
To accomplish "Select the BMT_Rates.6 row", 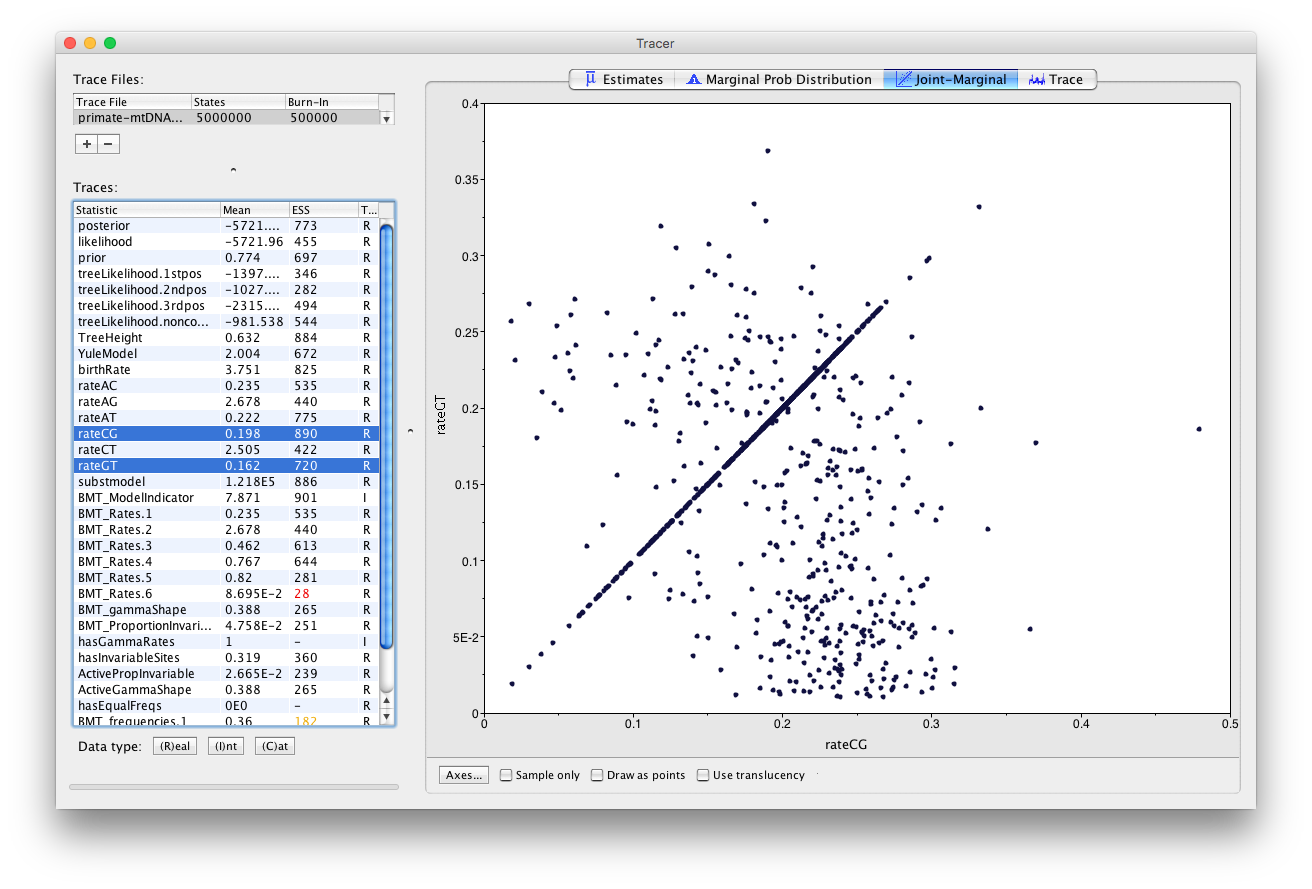I will [227, 594].
